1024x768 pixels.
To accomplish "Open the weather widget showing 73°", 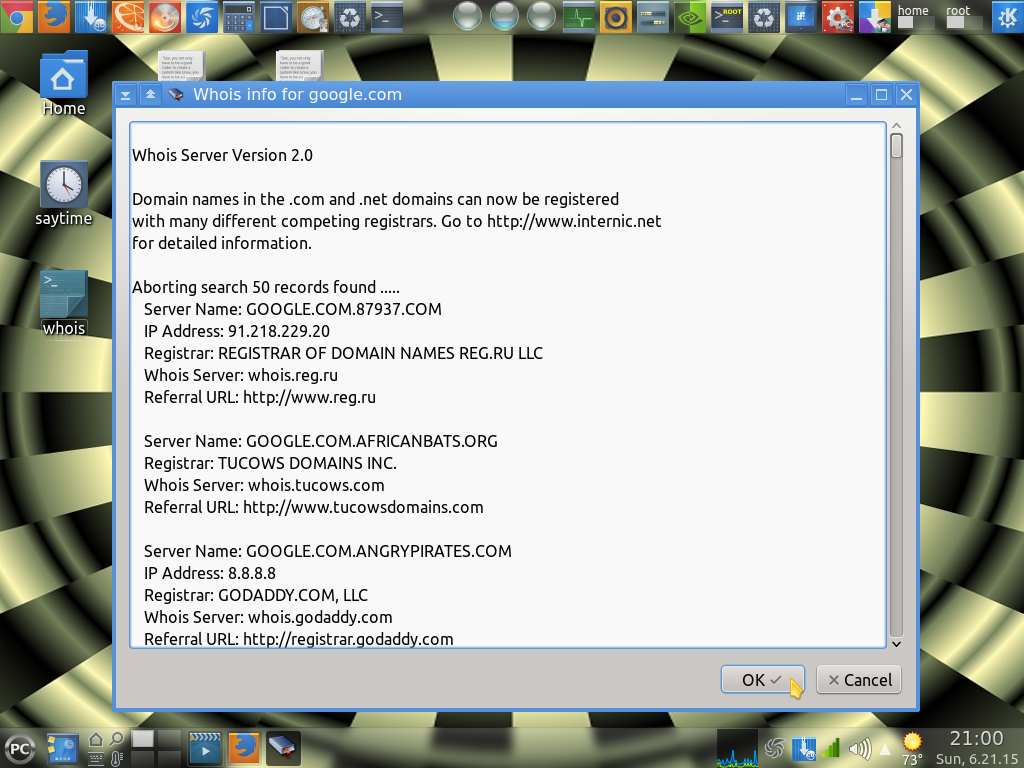I will (x=912, y=748).
